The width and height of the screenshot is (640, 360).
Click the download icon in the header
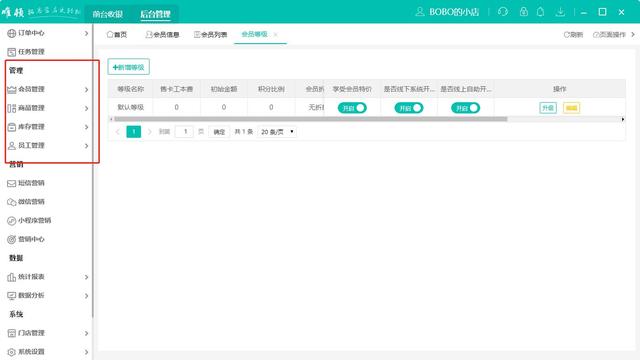[x=560, y=12]
